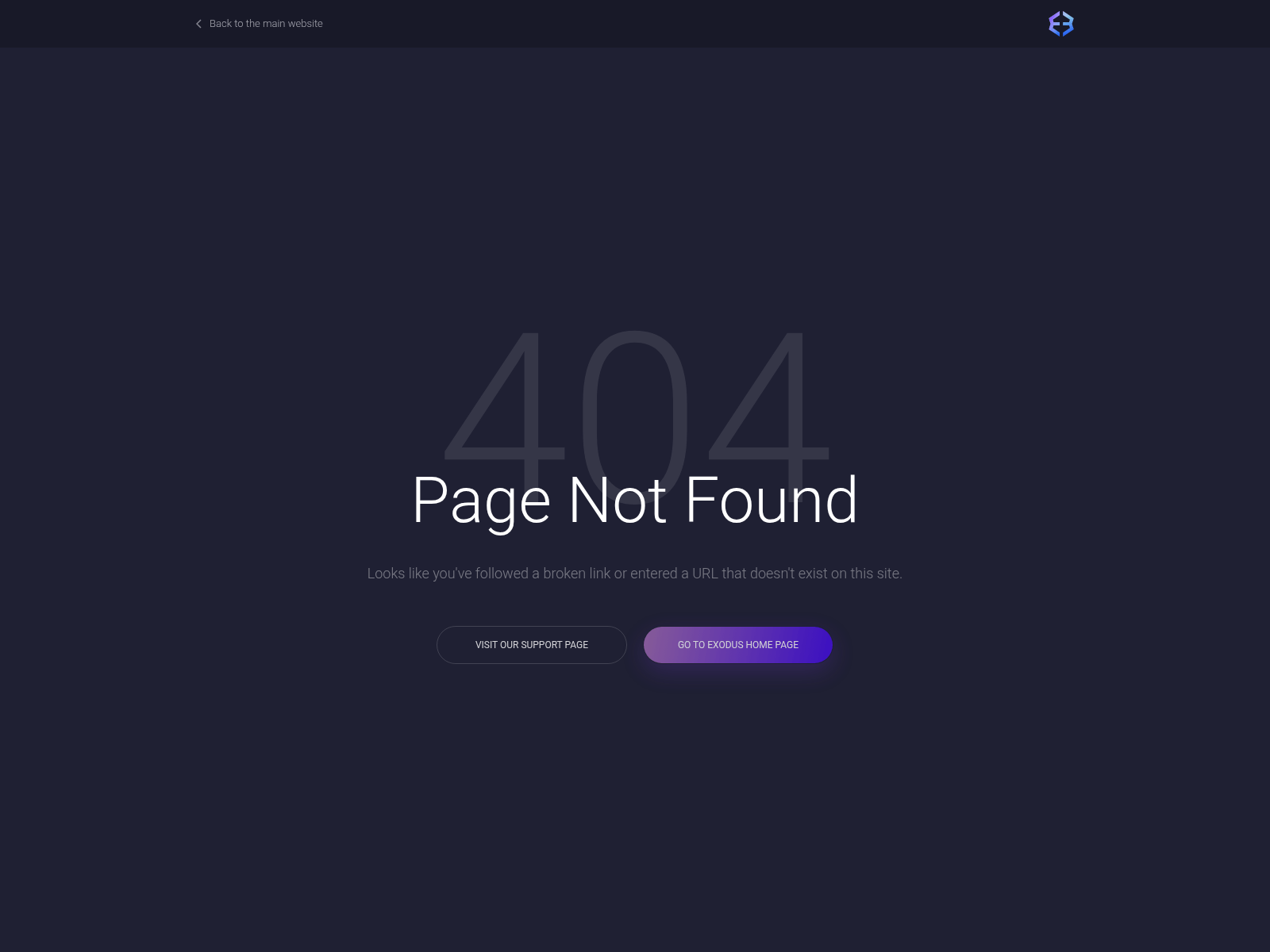Click the phrase broken link in the description
The height and width of the screenshot is (952, 1270).
(x=577, y=574)
